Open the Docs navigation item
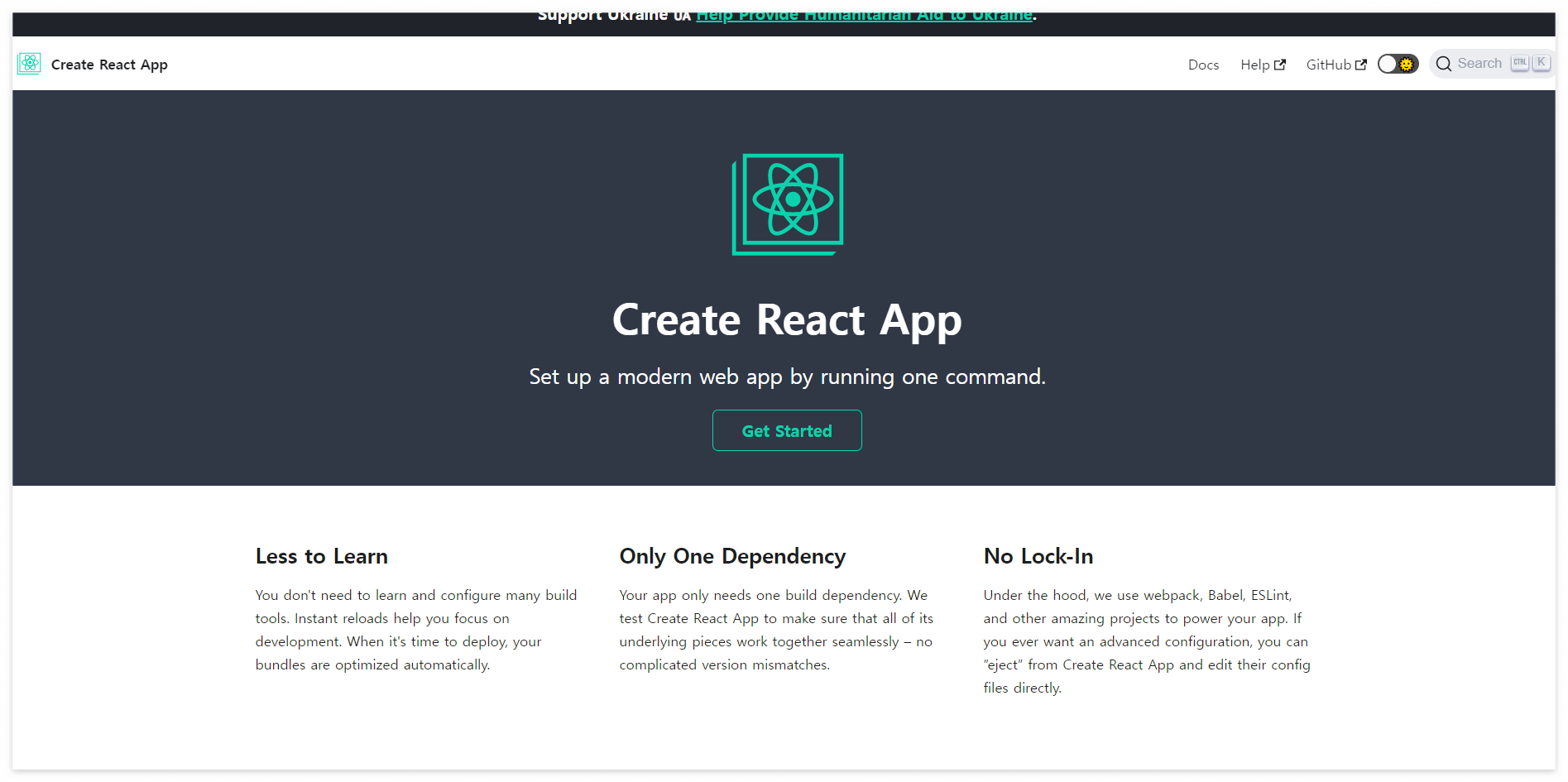This screenshot has width=1568, height=782. [1203, 65]
